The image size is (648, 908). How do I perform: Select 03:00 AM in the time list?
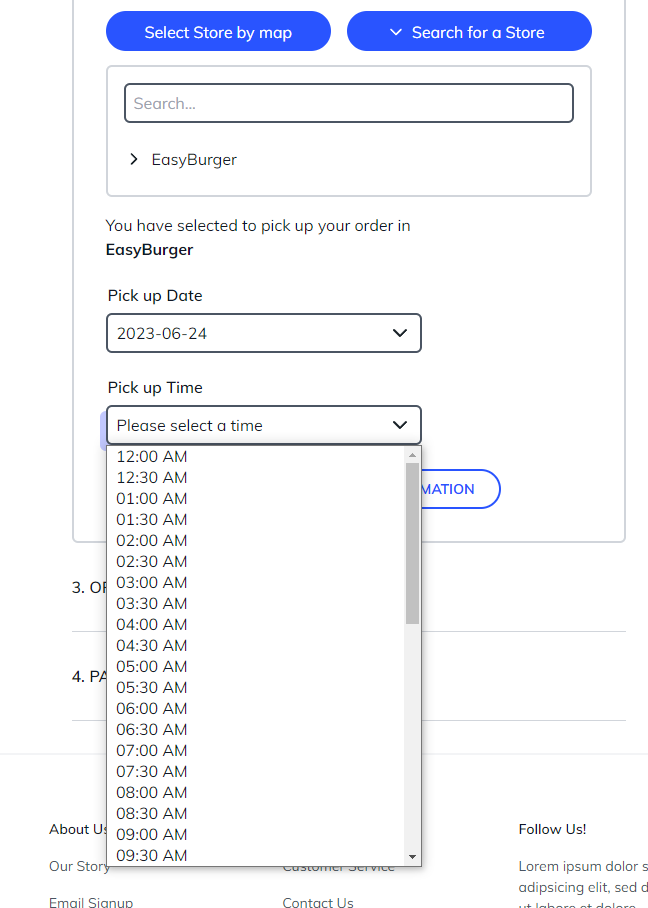(x=152, y=582)
